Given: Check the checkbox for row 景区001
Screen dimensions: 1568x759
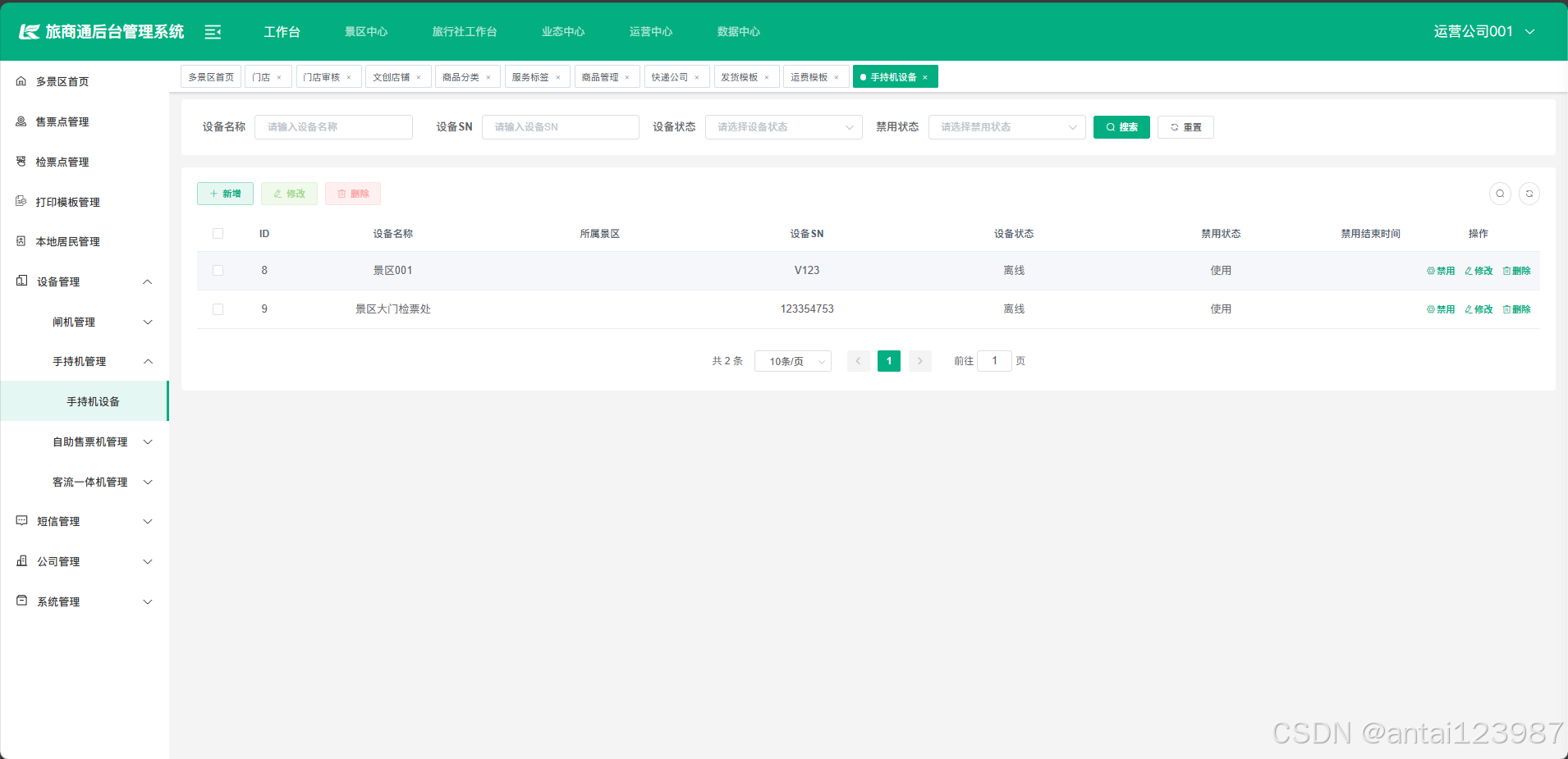Looking at the screenshot, I should pyautogui.click(x=218, y=271).
